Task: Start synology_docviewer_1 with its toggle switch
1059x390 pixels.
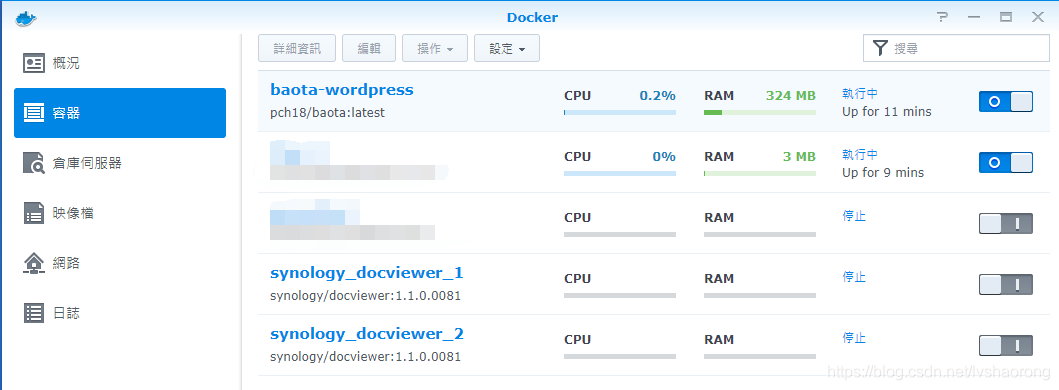Action: pos(1006,285)
